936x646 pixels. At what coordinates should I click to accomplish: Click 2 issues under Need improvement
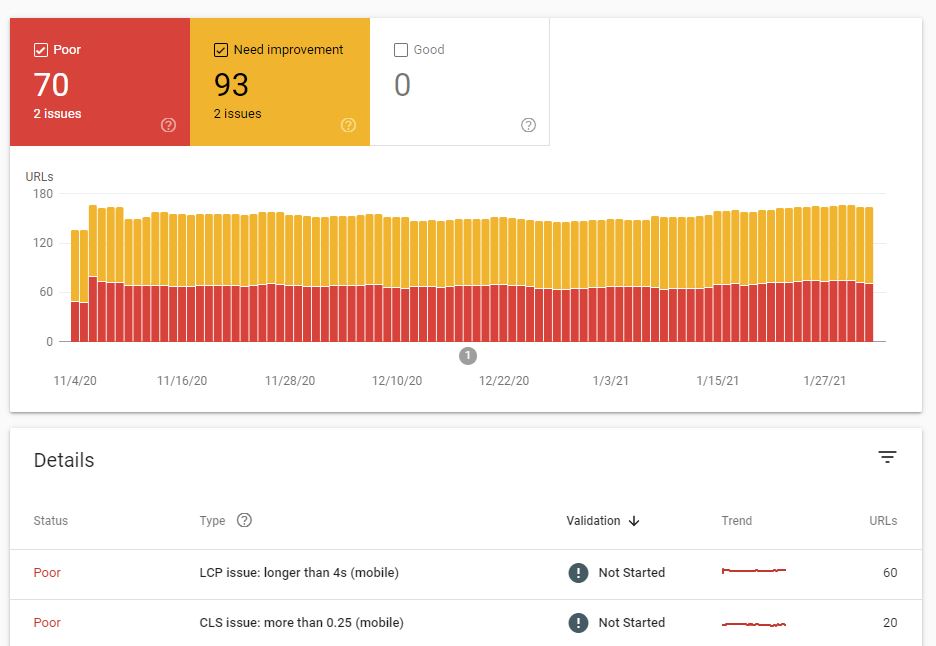coord(238,113)
